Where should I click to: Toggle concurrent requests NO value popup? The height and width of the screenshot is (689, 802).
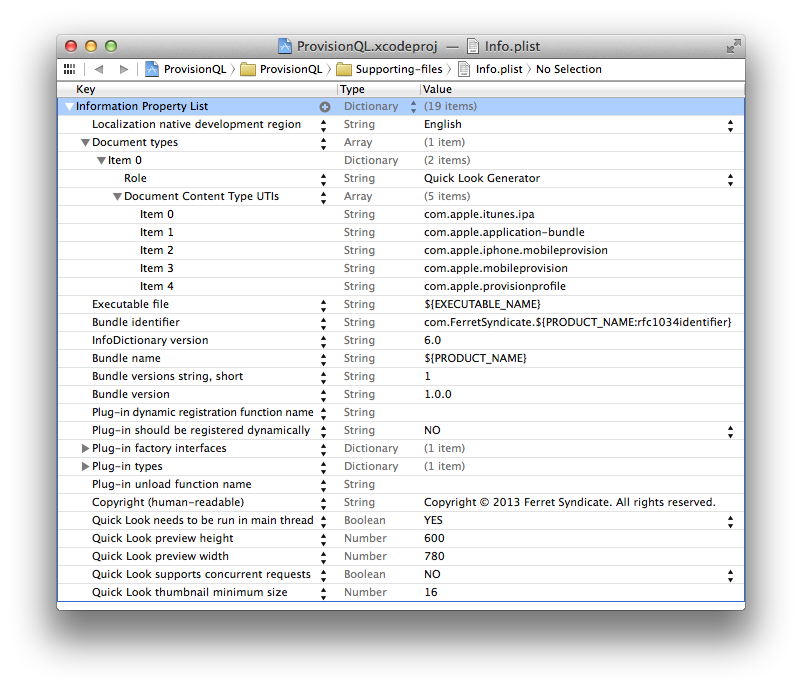[x=730, y=575]
